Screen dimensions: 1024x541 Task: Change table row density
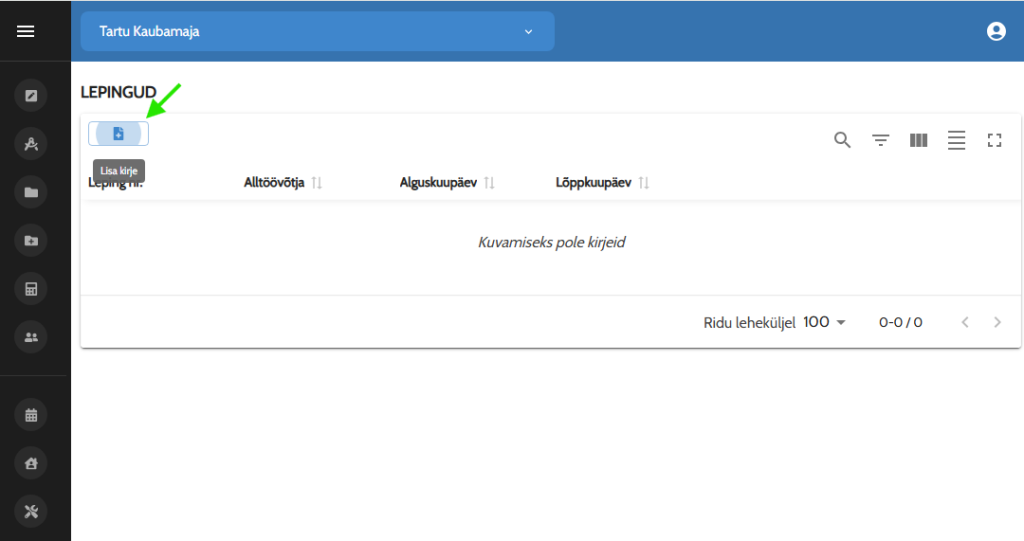956,140
